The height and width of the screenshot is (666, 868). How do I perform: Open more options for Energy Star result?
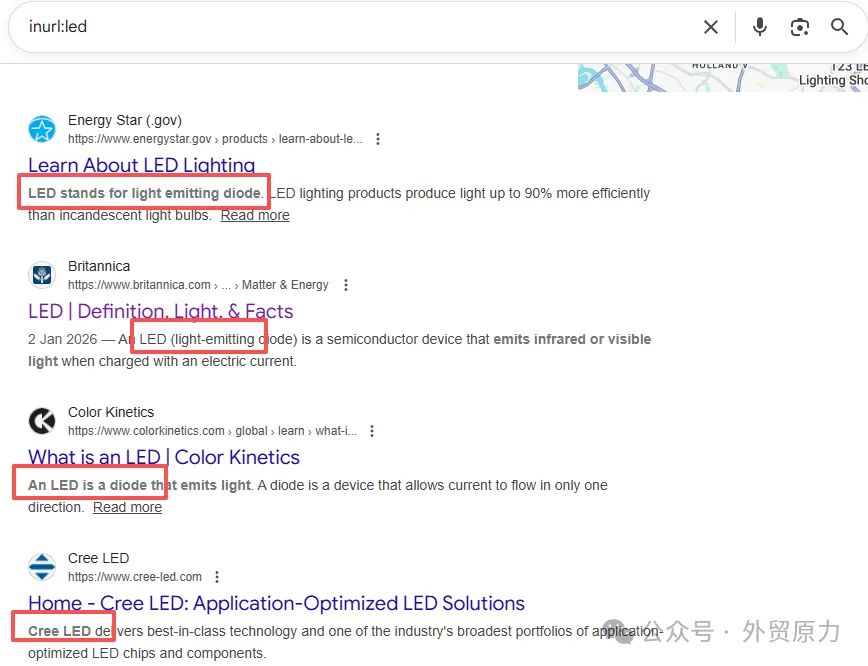click(x=378, y=139)
